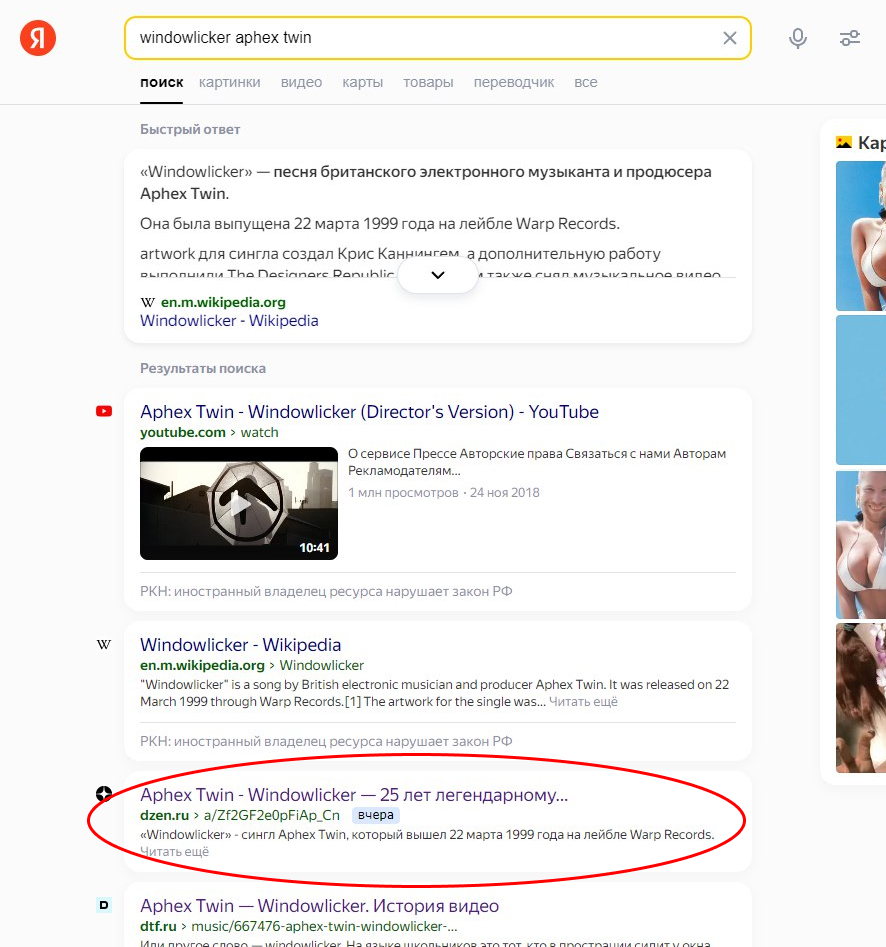
Task: Click Читать ещё in the Wikipedia snippet
Action: [583, 702]
